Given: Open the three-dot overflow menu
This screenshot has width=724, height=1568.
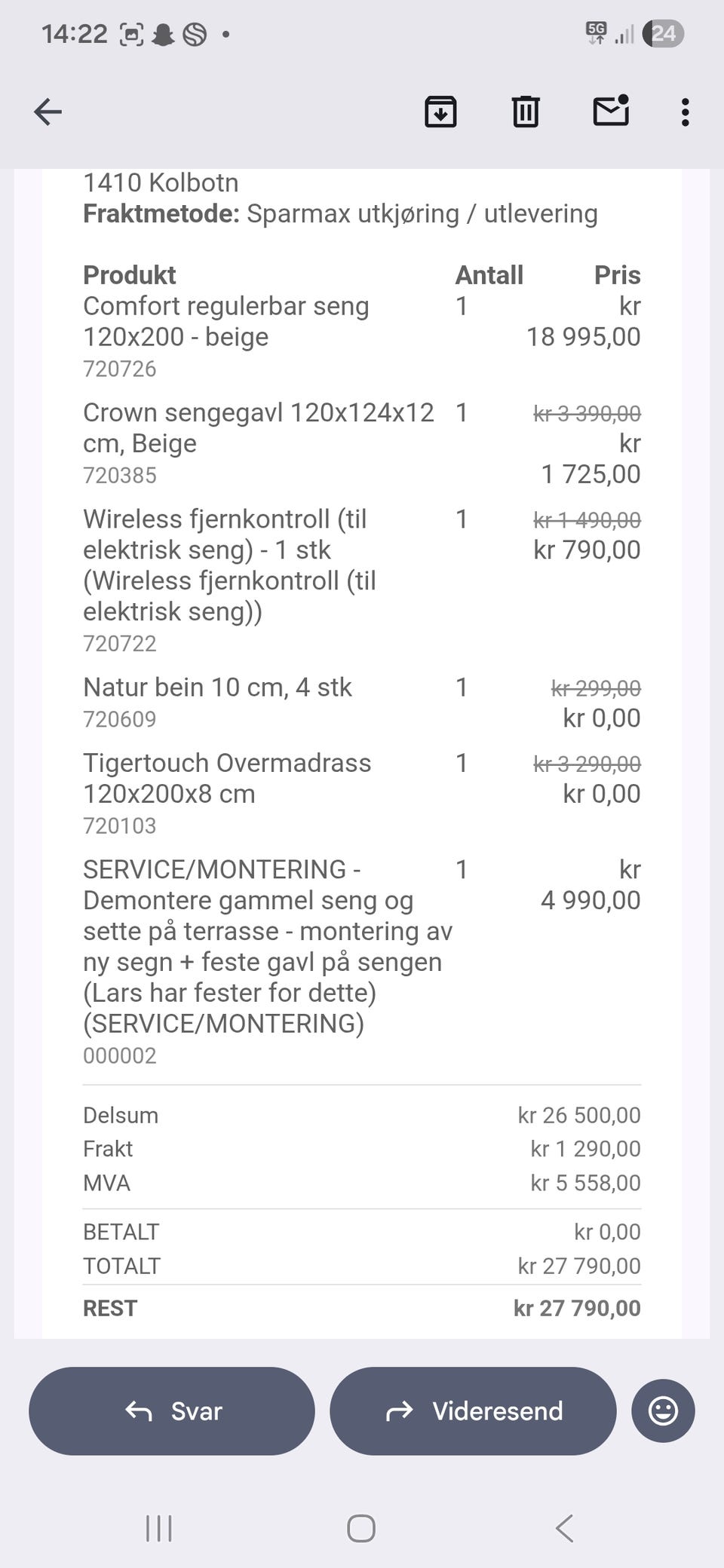Looking at the screenshot, I should click(685, 112).
